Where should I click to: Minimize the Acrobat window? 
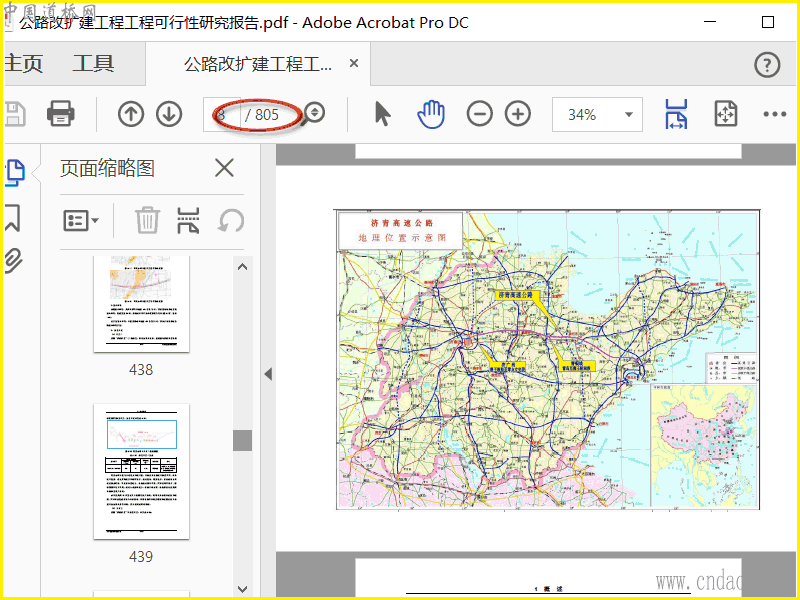[x=710, y=22]
